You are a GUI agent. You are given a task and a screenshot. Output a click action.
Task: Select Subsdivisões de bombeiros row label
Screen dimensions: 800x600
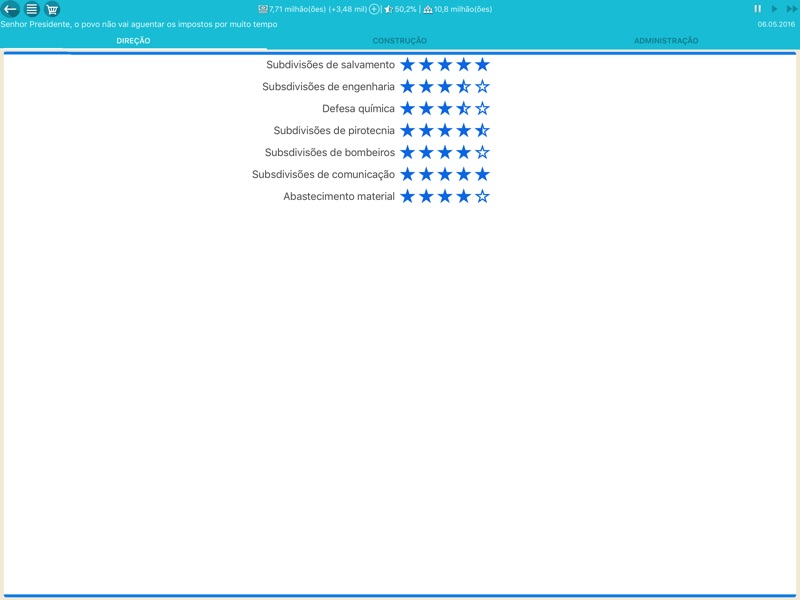pos(330,153)
